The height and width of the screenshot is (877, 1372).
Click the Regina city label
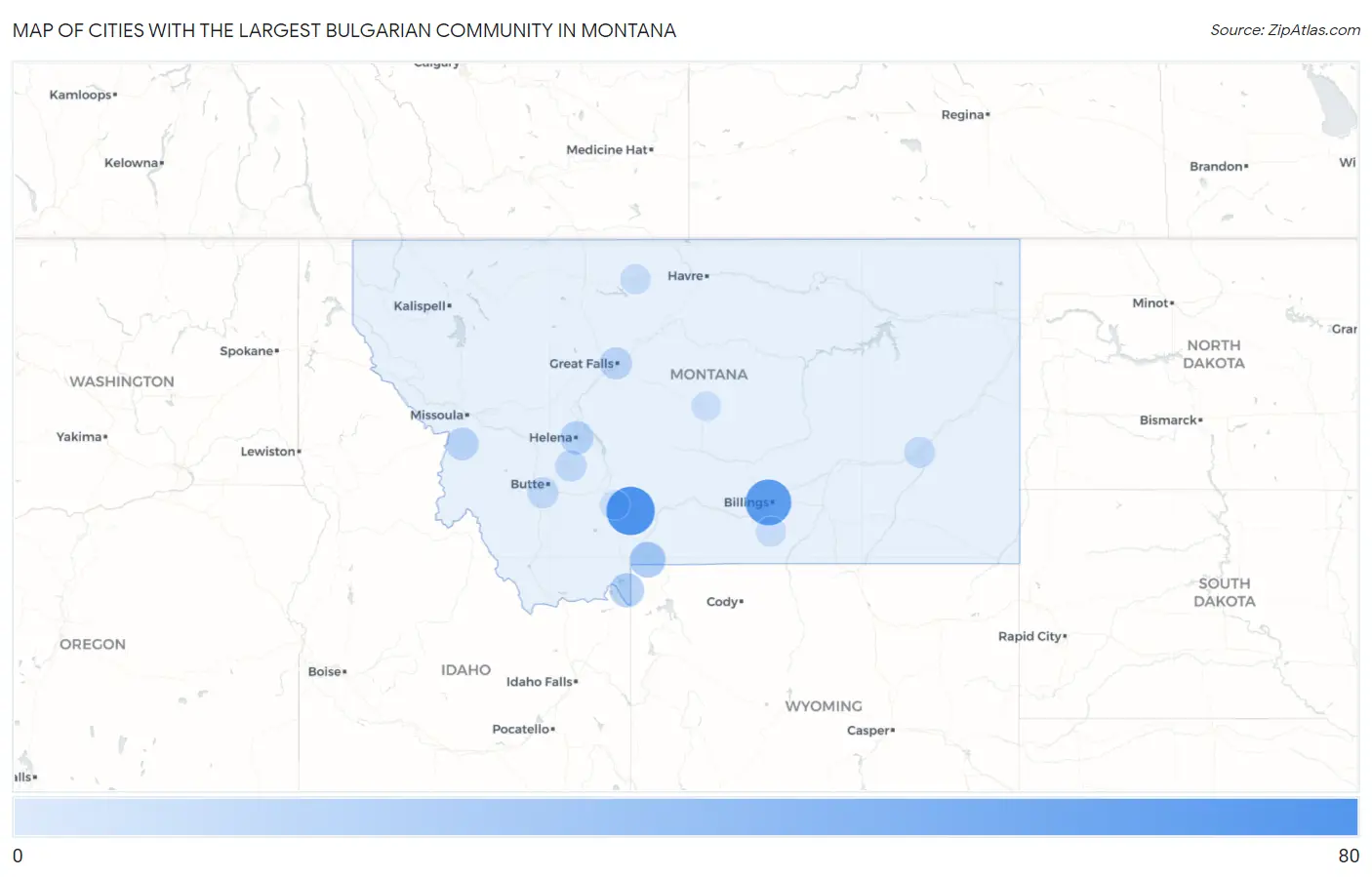(x=965, y=115)
